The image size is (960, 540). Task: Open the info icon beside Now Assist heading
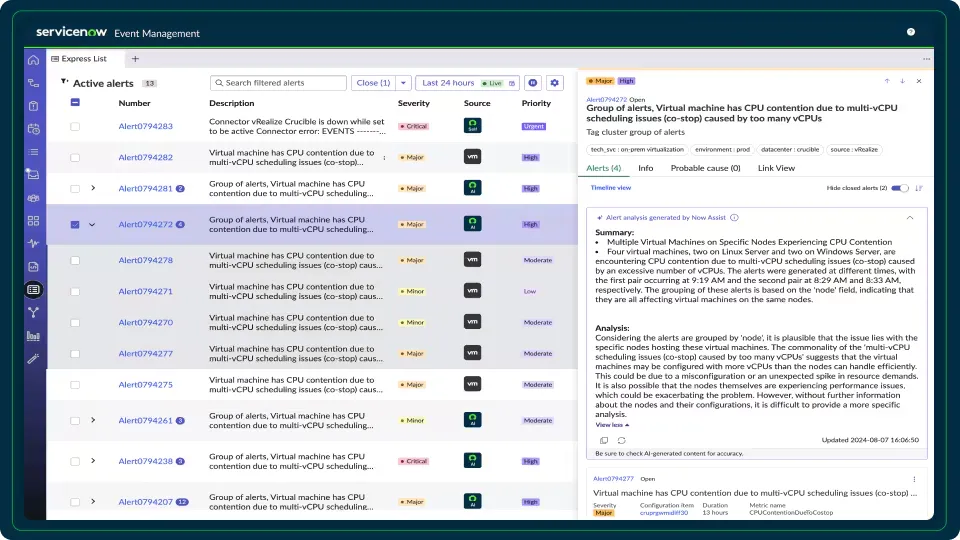734,217
